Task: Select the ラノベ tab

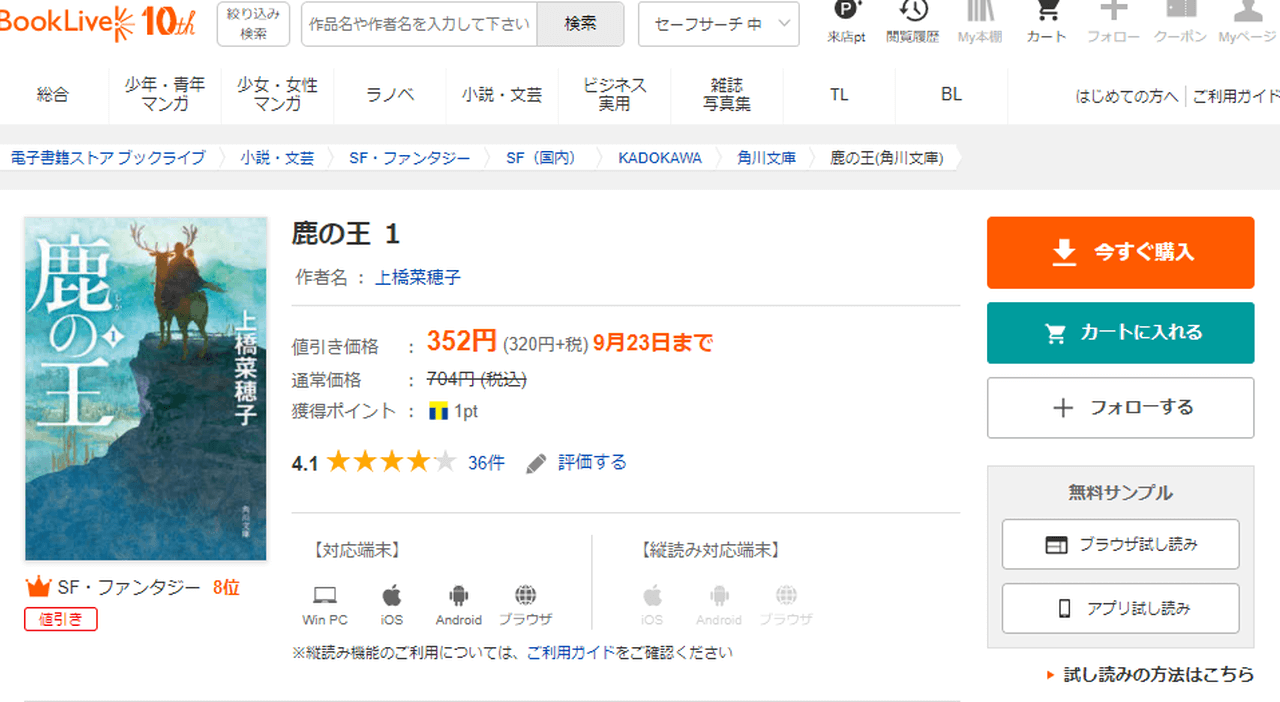Action: [x=390, y=95]
